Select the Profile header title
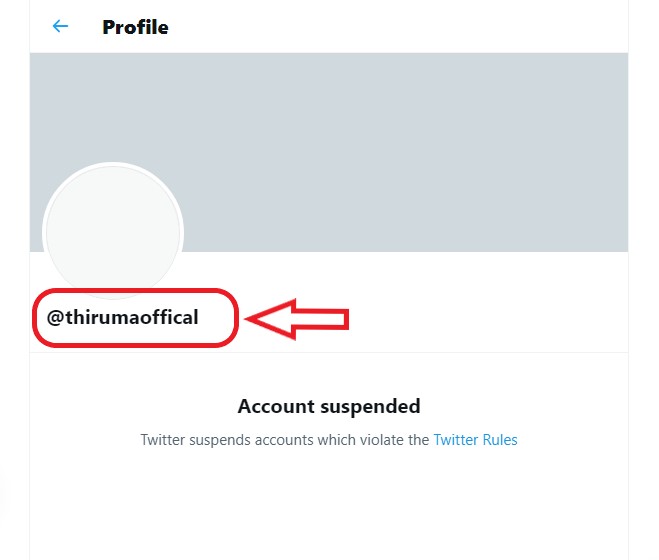Image resolution: width=659 pixels, height=560 pixels. pos(135,27)
